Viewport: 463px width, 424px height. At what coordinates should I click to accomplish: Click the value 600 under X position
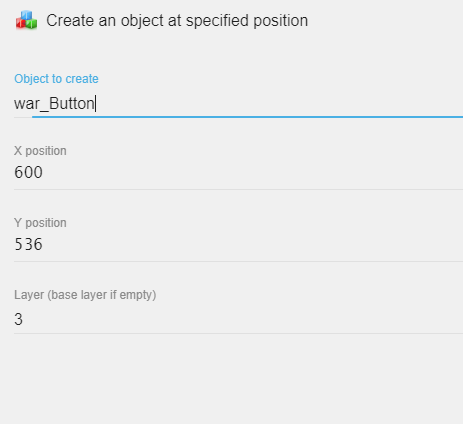point(28,173)
